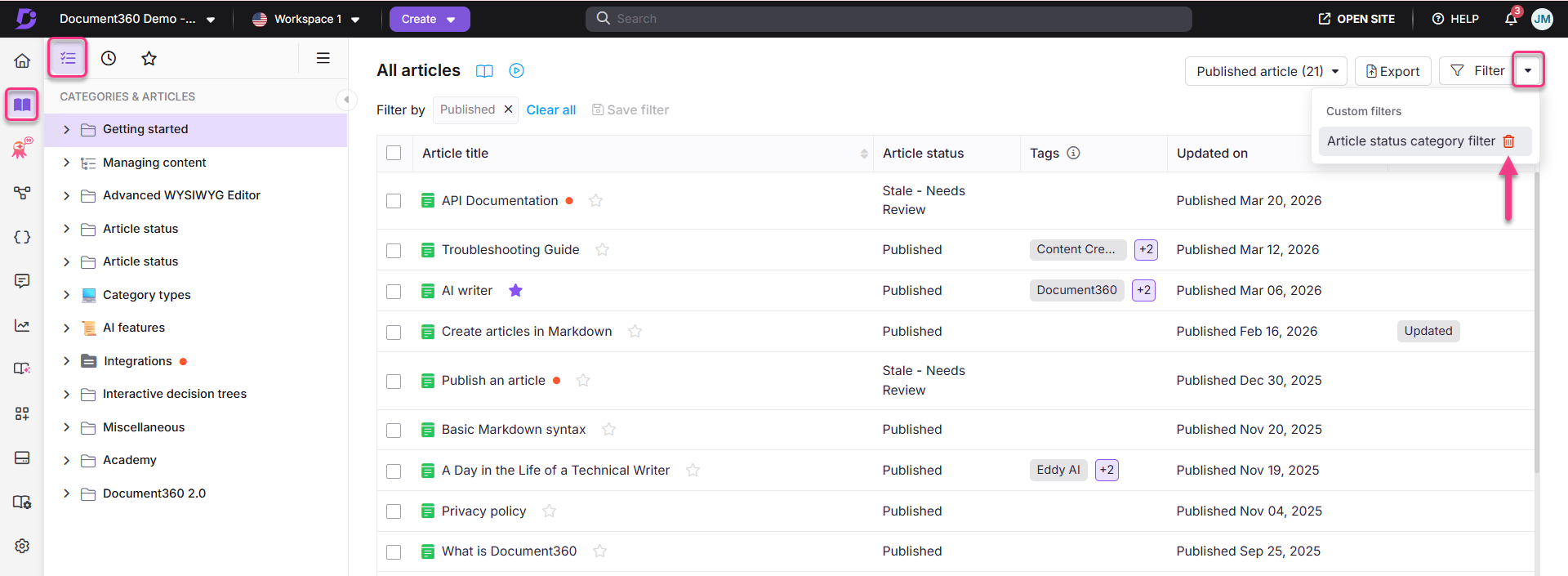
Task: Click the Clear all link
Action: pos(551,109)
